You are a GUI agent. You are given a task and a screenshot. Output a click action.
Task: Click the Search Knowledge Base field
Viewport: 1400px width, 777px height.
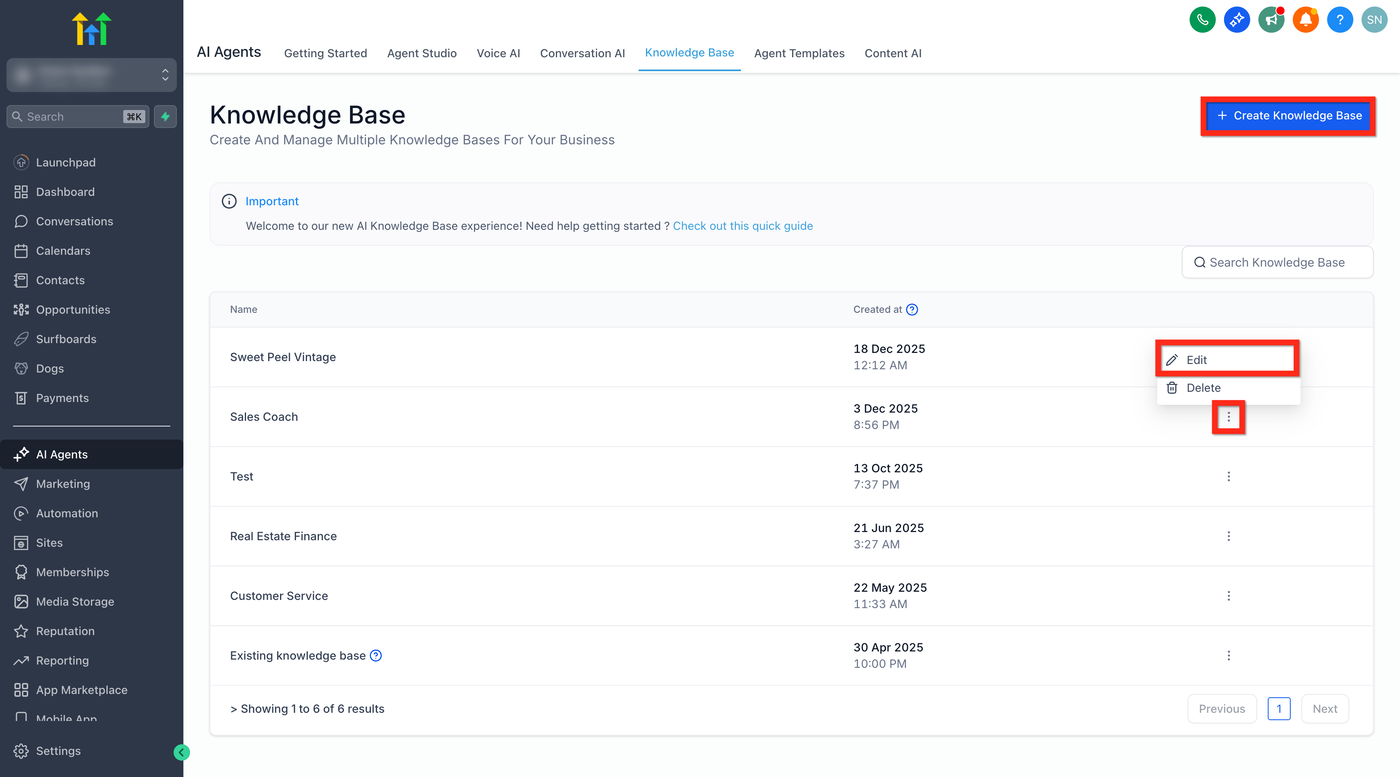tap(1277, 262)
